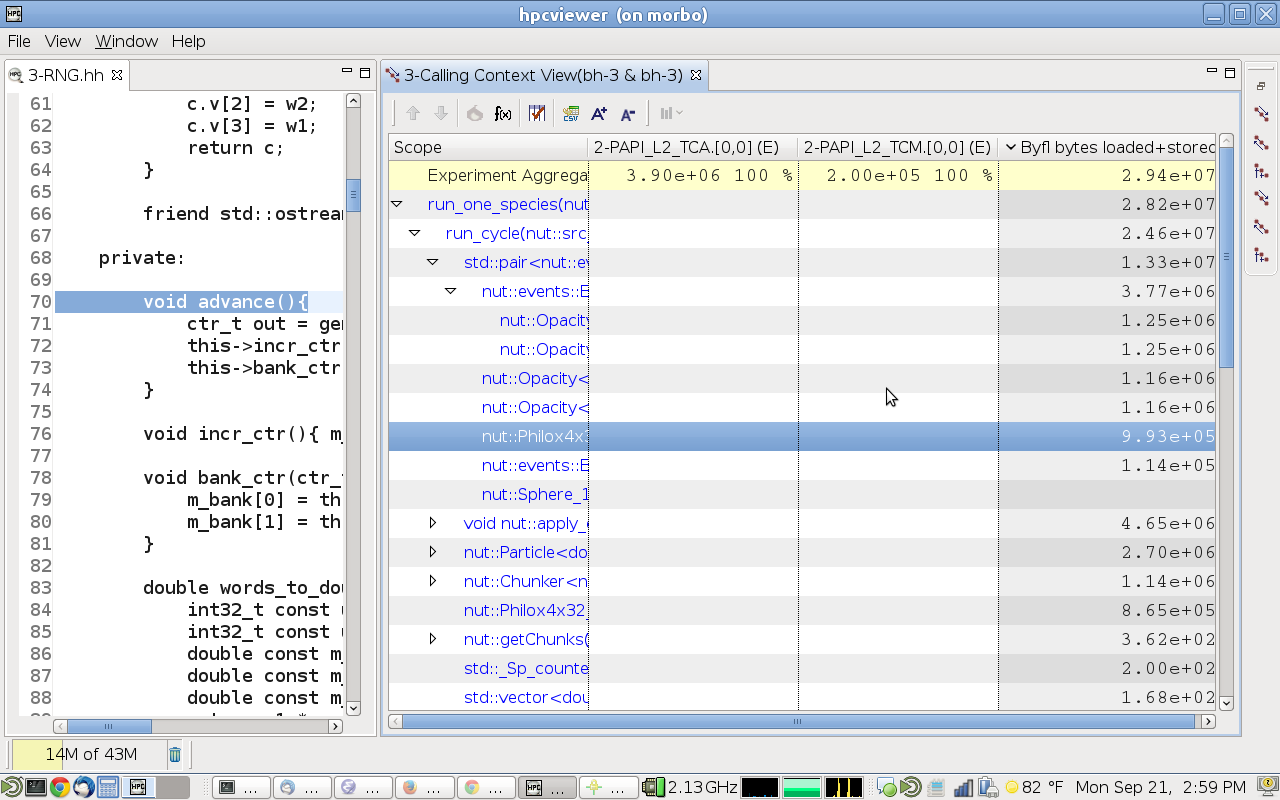
Task: Decrease font size with the A- icon
Action: [x=628, y=114]
